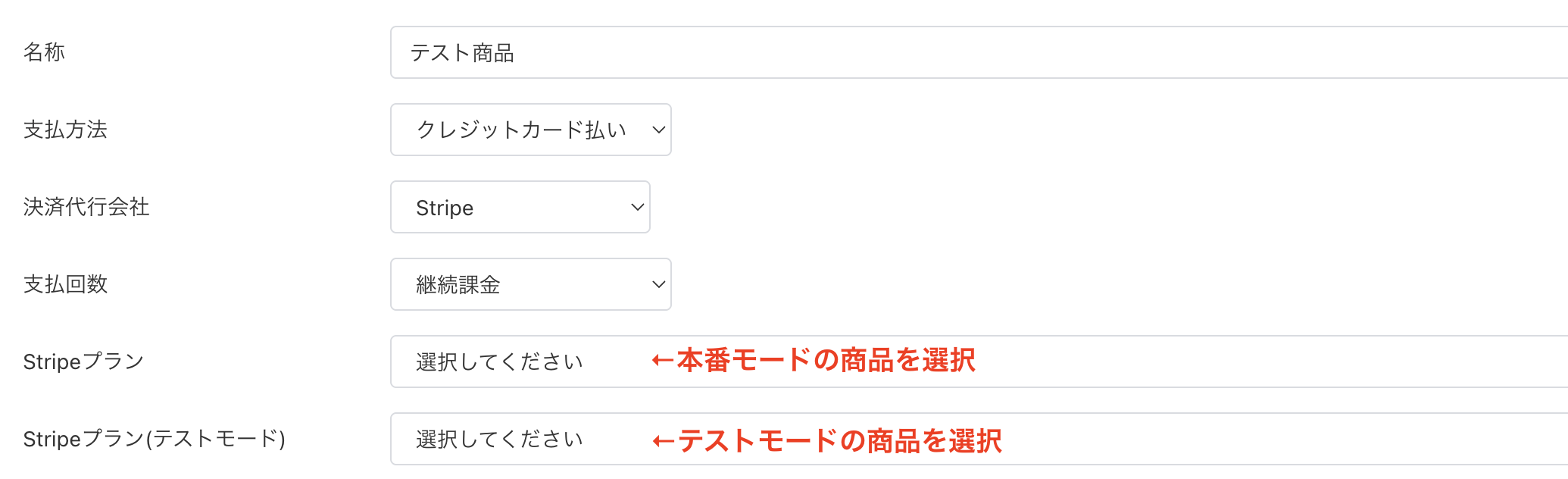Click the 支払回数 label
This screenshot has height=479, width=1568.
(x=65, y=284)
